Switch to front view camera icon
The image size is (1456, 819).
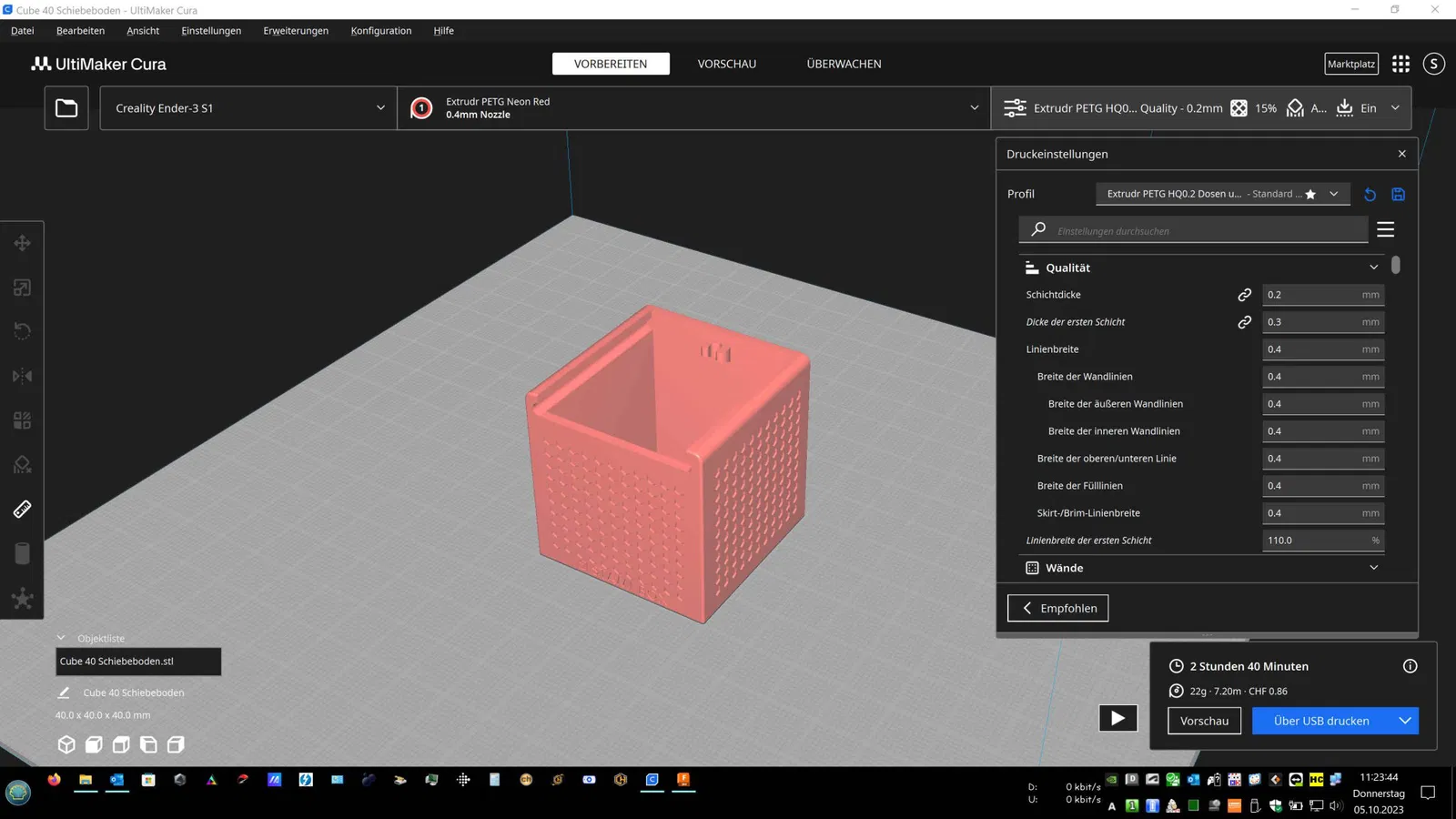(94, 744)
